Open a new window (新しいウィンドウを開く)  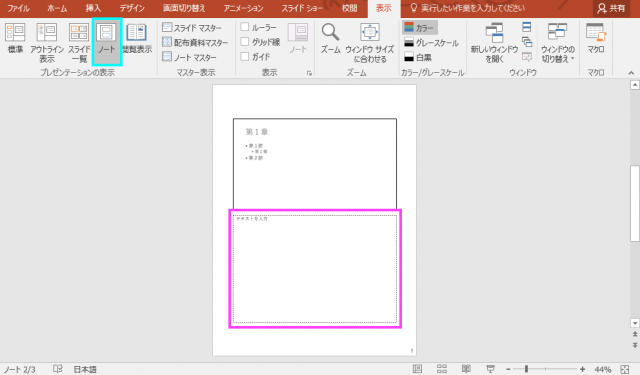click(494, 43)
